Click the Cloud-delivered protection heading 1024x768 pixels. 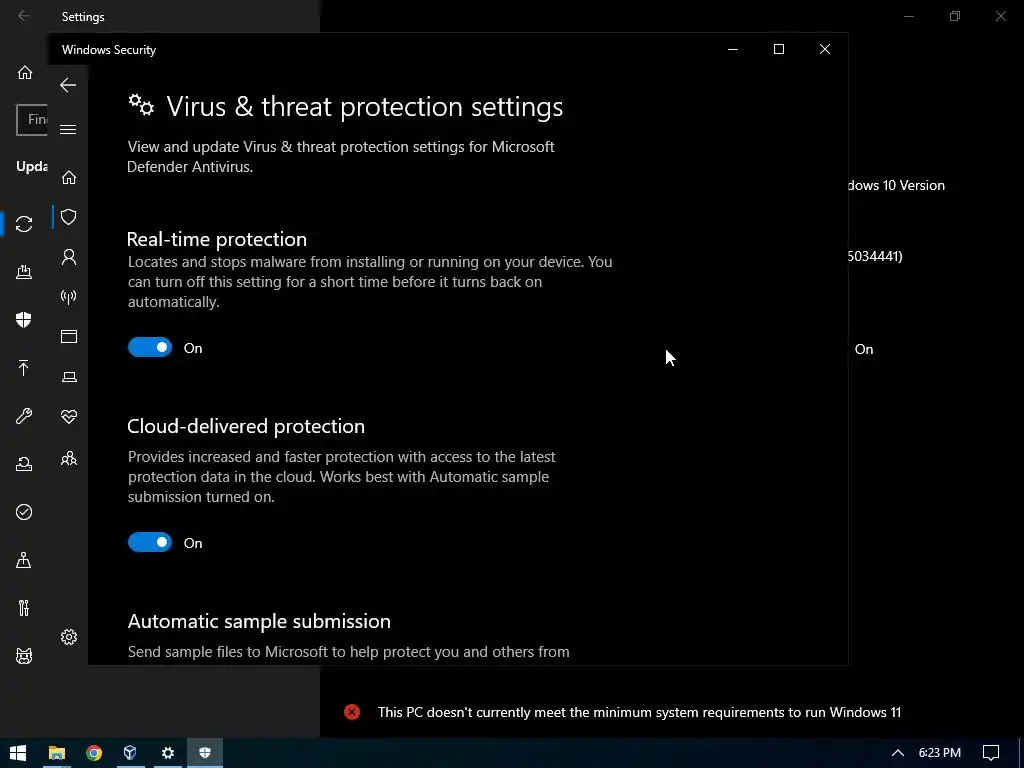point(246,426)
